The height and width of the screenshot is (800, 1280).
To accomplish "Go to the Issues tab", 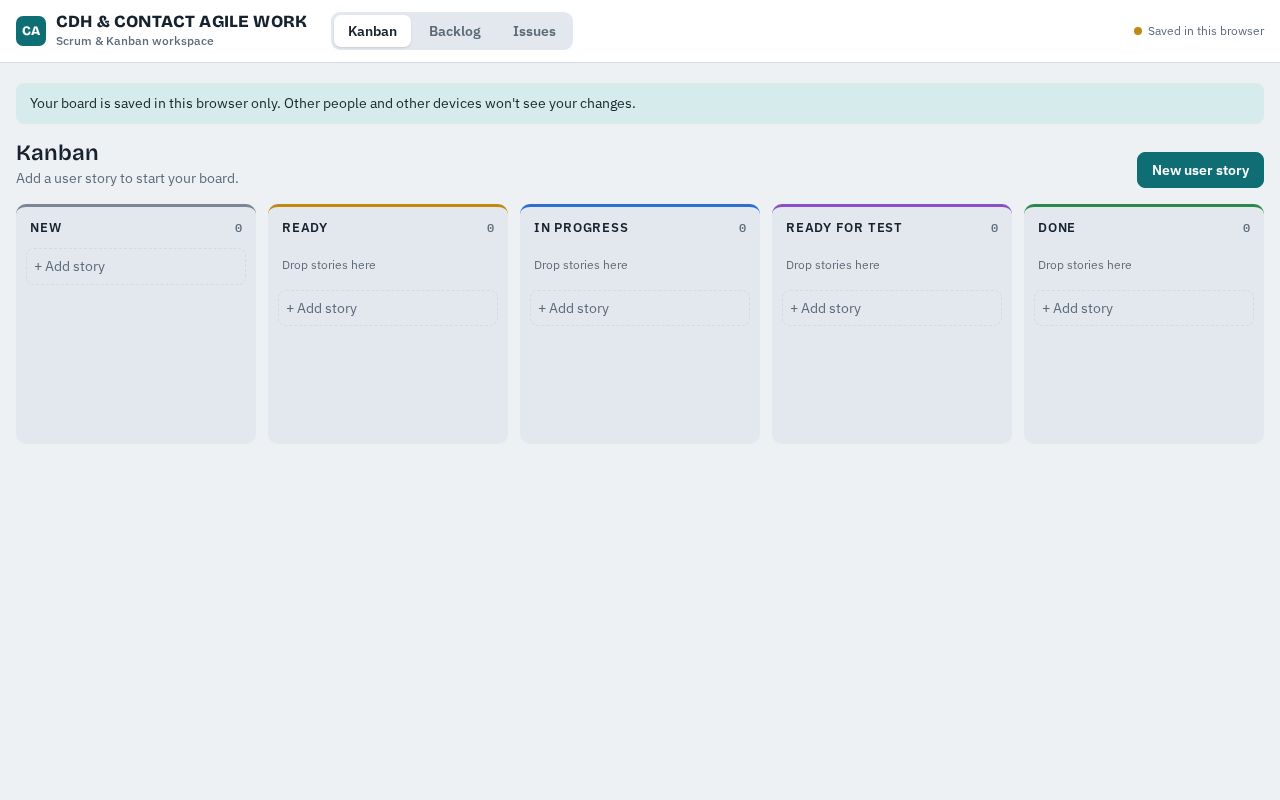I will [534, 31].
